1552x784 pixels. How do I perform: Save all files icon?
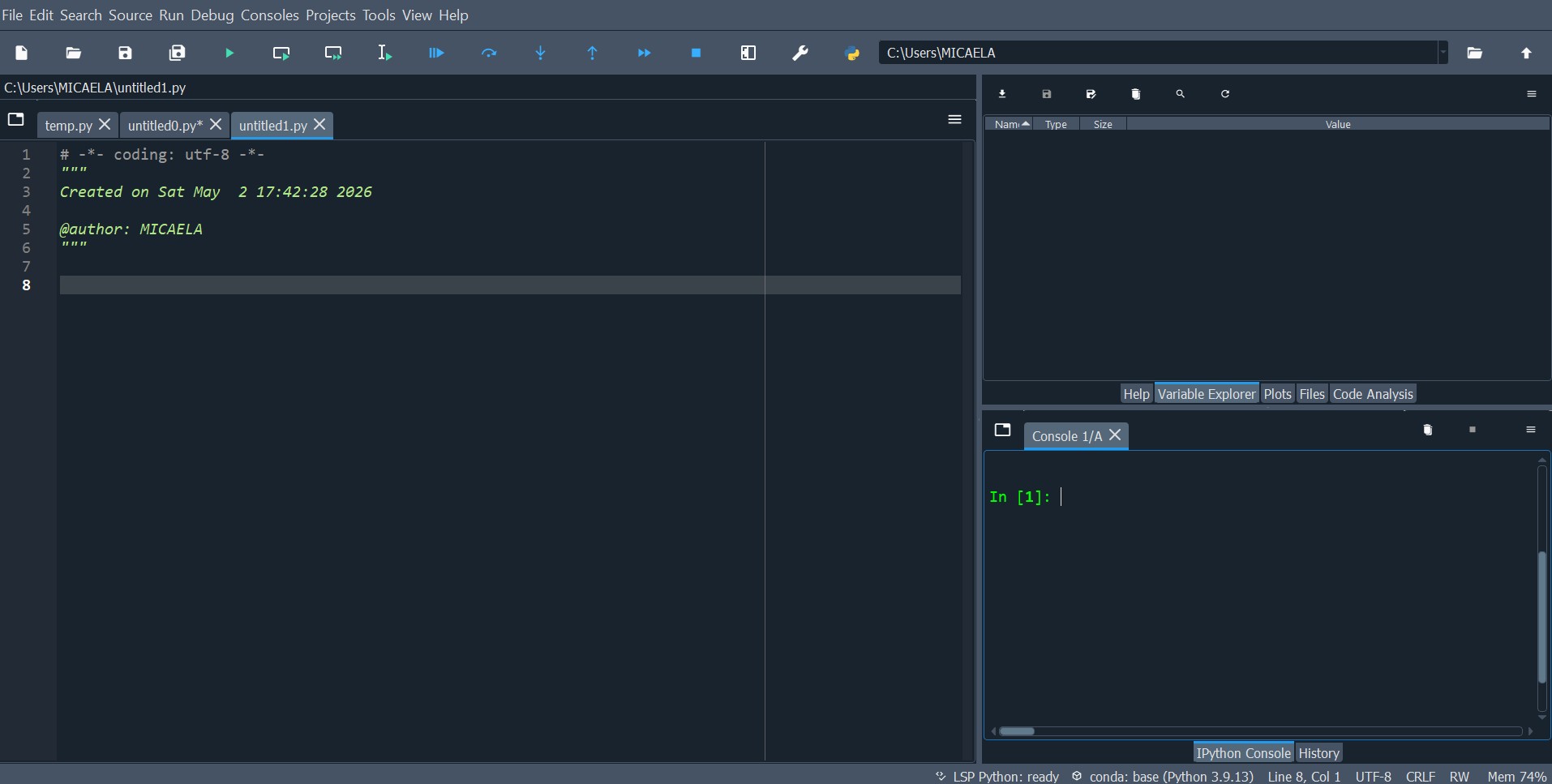(x=177, y=53)
